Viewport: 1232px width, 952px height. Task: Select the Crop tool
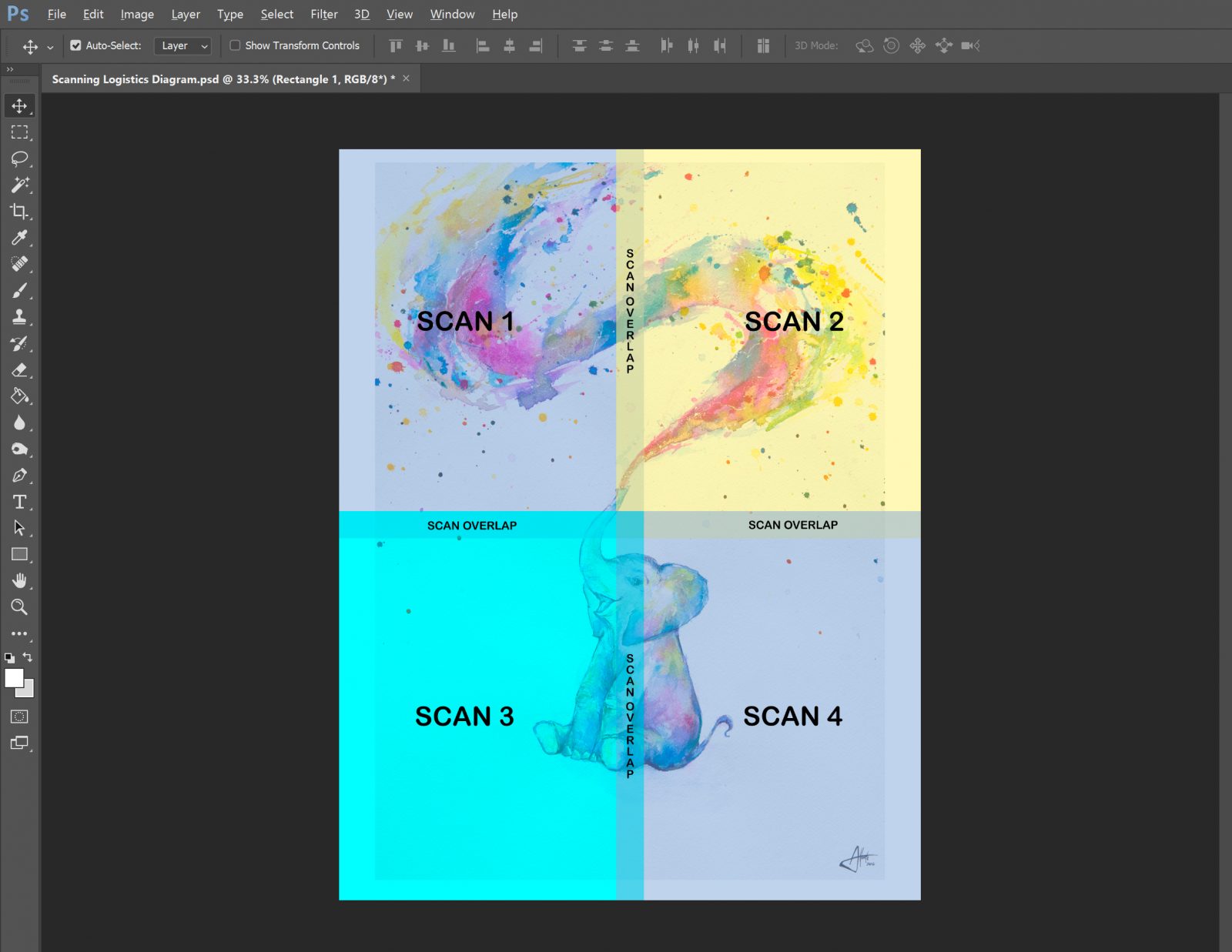(x=19, y=211)
